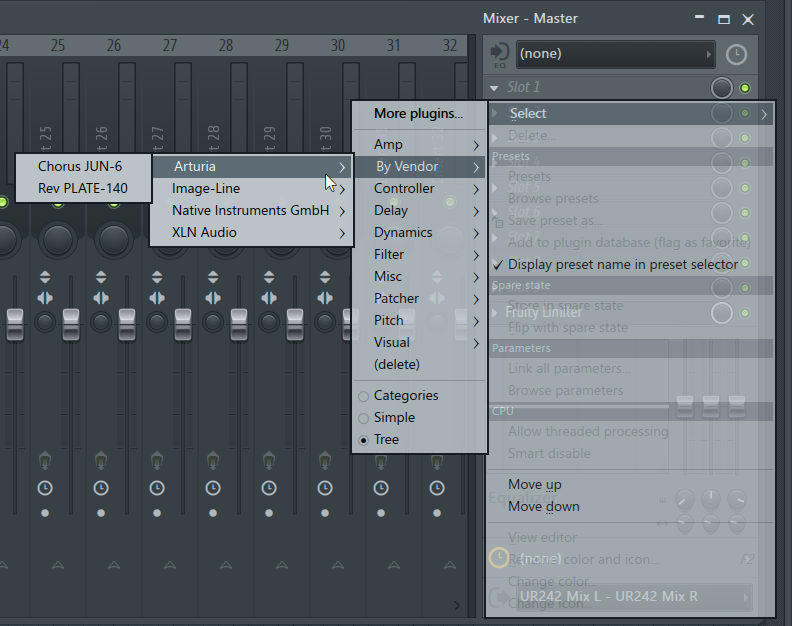The image size is (792, 626).
Task: Open the Select submenu in the slot menu
Action: [x=630, y=114]
